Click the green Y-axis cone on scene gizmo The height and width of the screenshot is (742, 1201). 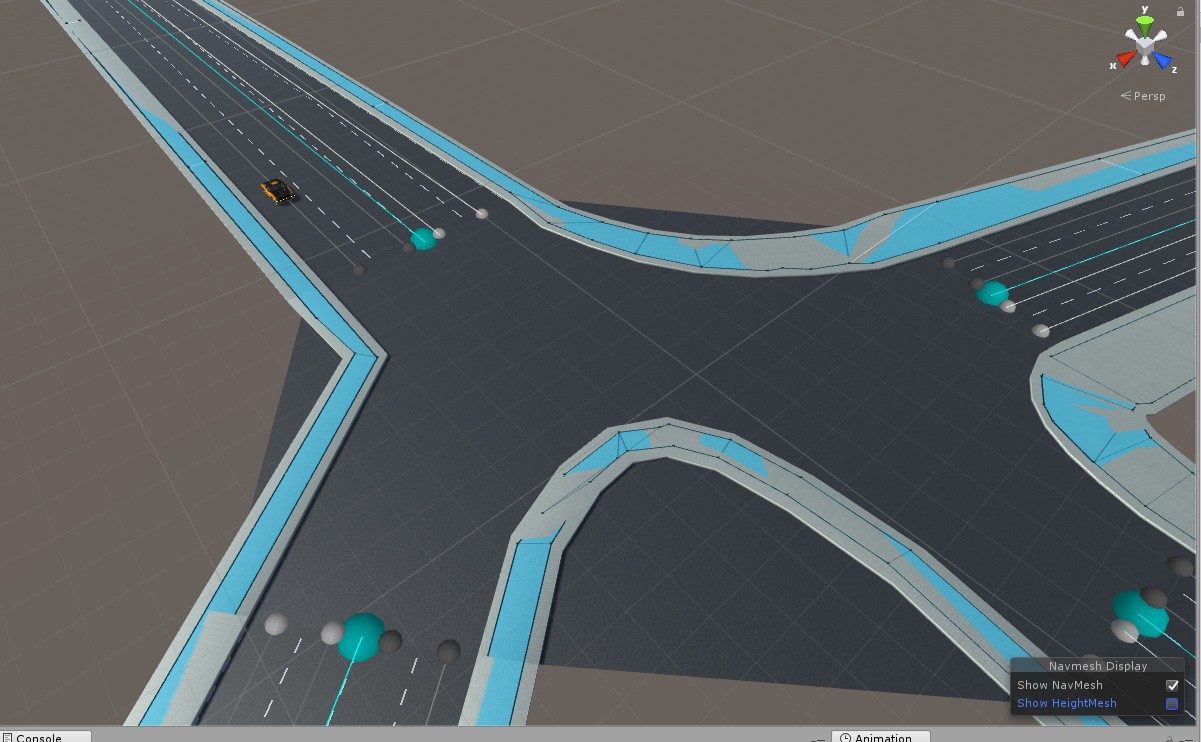[1145, 25]
